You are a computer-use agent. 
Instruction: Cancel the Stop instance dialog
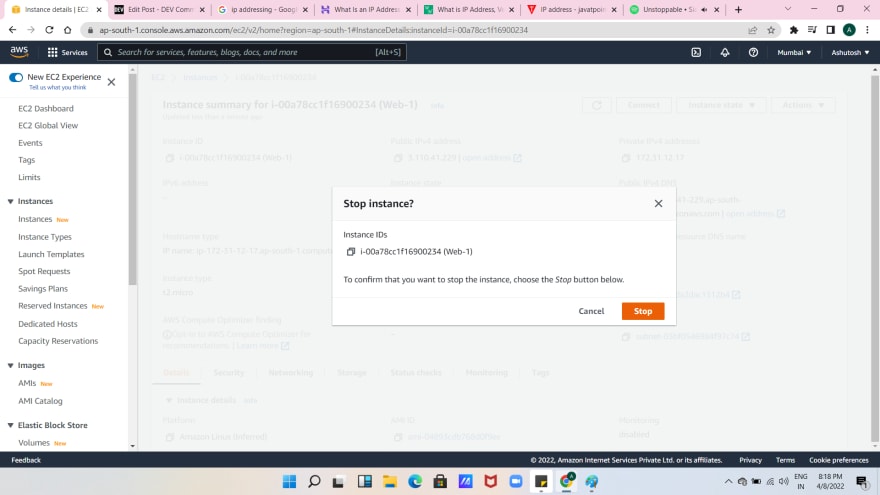[x=591, y=311]
